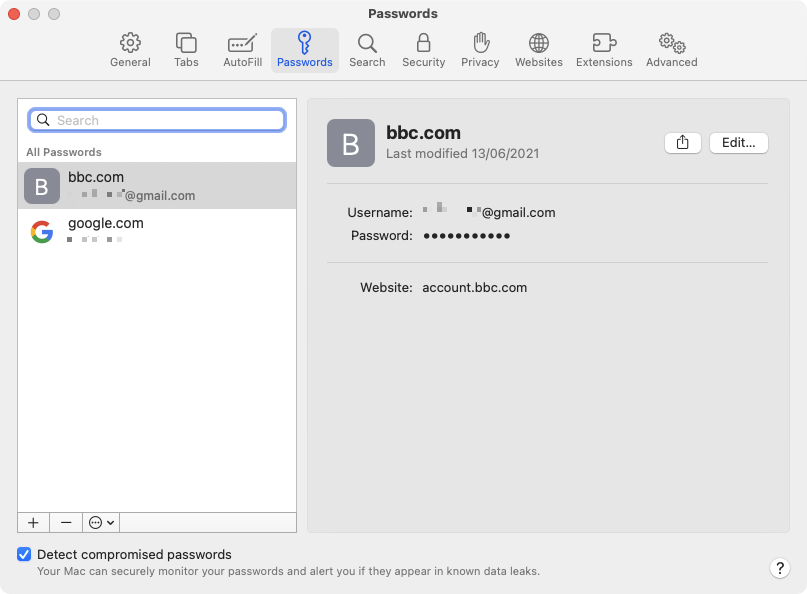Select the google.com password entry
Screen dimensions: 807x594
coord(157,232)
